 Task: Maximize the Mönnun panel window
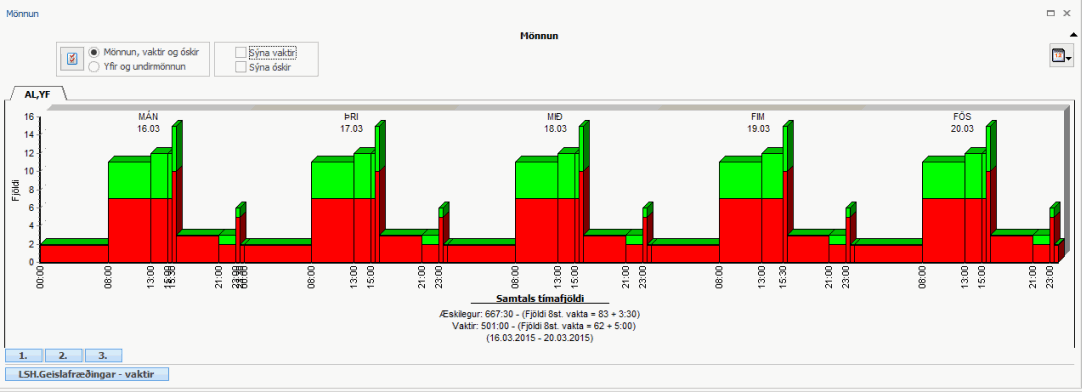coord(1050,12)
